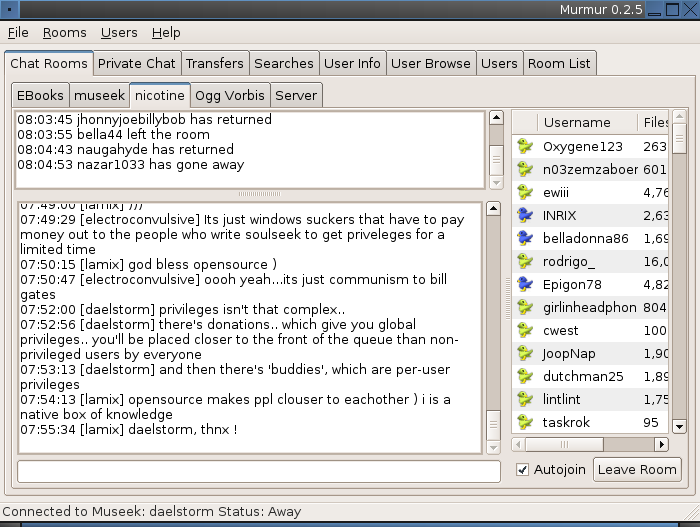Sort user list by Username column header
The width and height of the screenshot is (700, 527).
click(x=587, y=122)
